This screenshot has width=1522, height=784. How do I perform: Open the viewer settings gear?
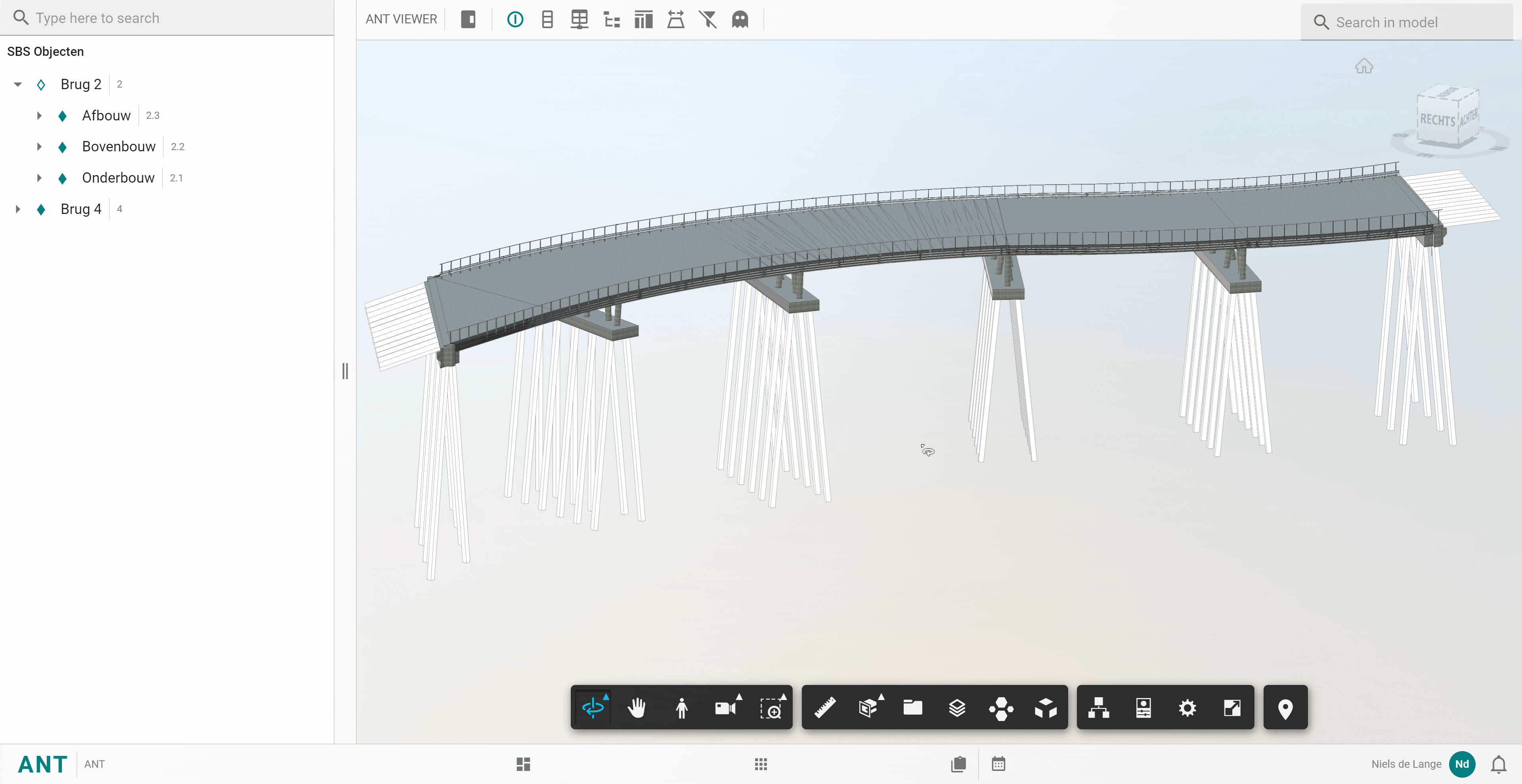click(1187, 707)
